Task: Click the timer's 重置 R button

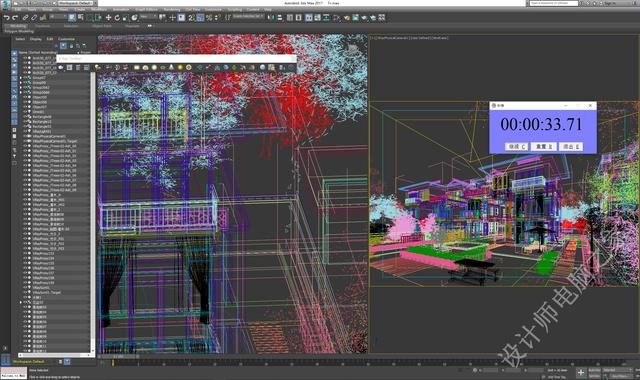Action: pyautogui.click(x=544, y=146)
